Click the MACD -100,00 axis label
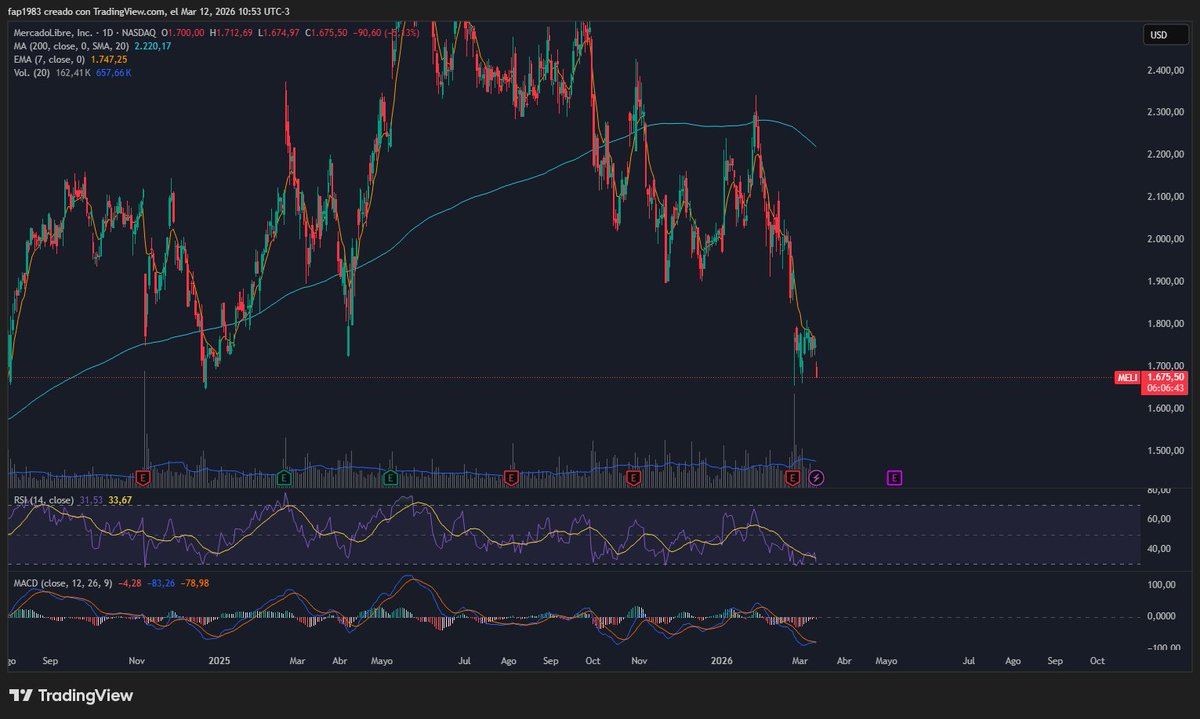 pyautogui.click(x=1161, y=648)
